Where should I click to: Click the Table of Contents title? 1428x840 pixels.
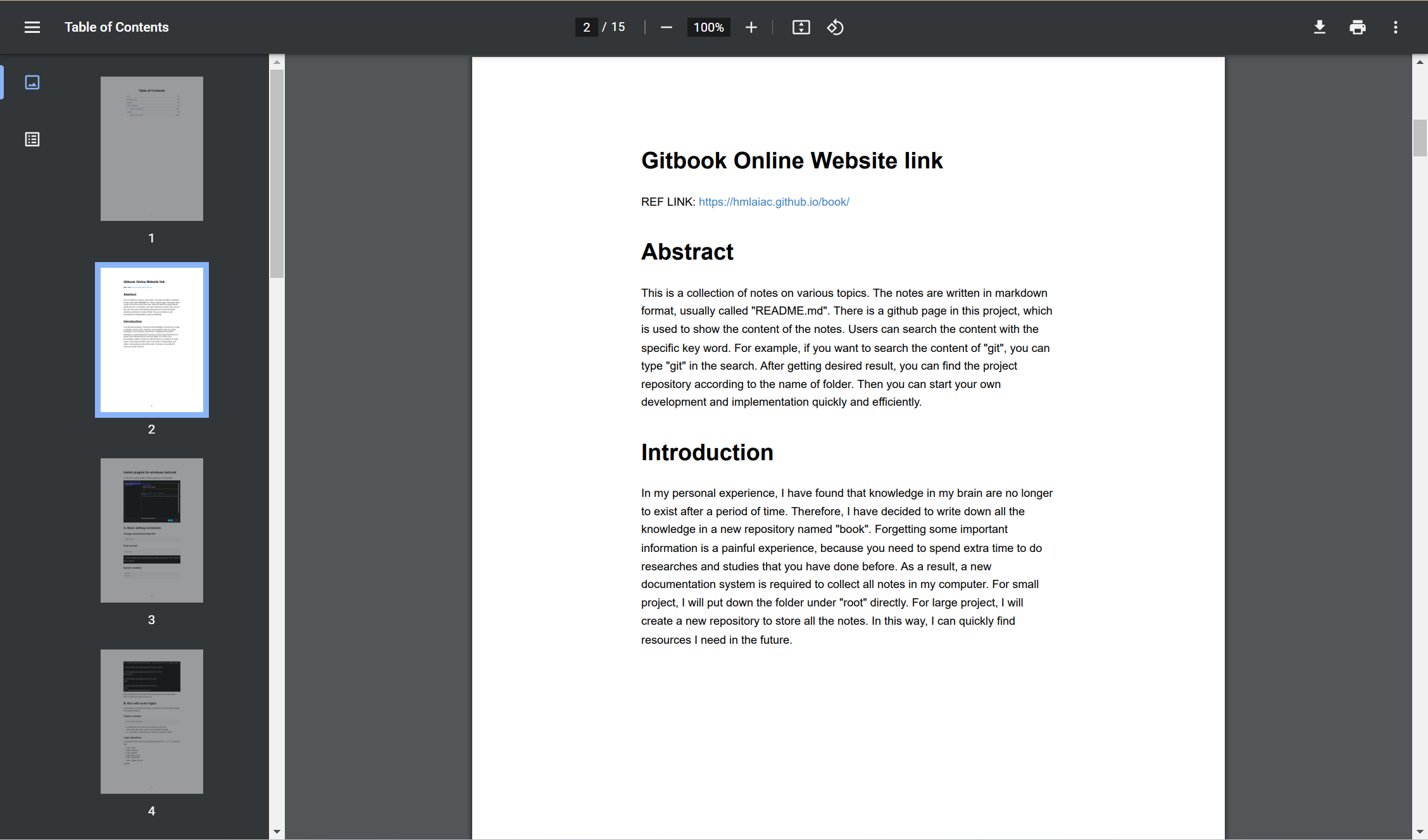116,27
